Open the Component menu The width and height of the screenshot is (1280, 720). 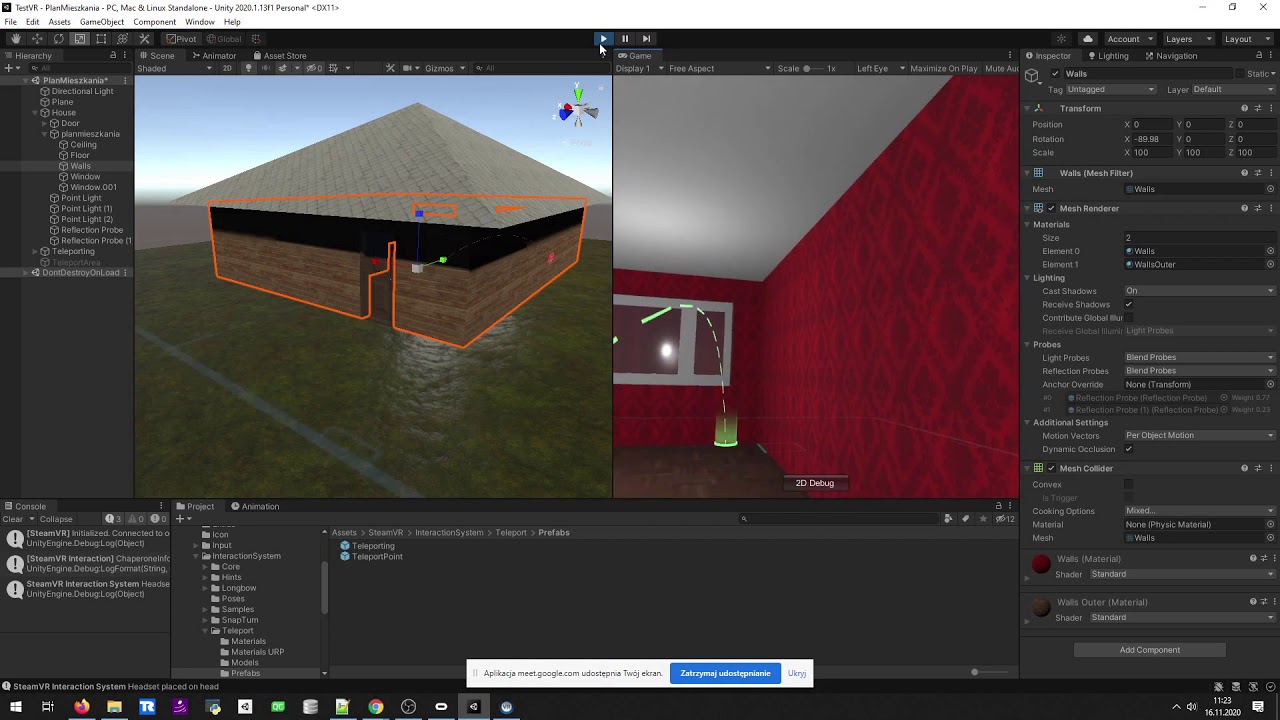pos(154,22)
